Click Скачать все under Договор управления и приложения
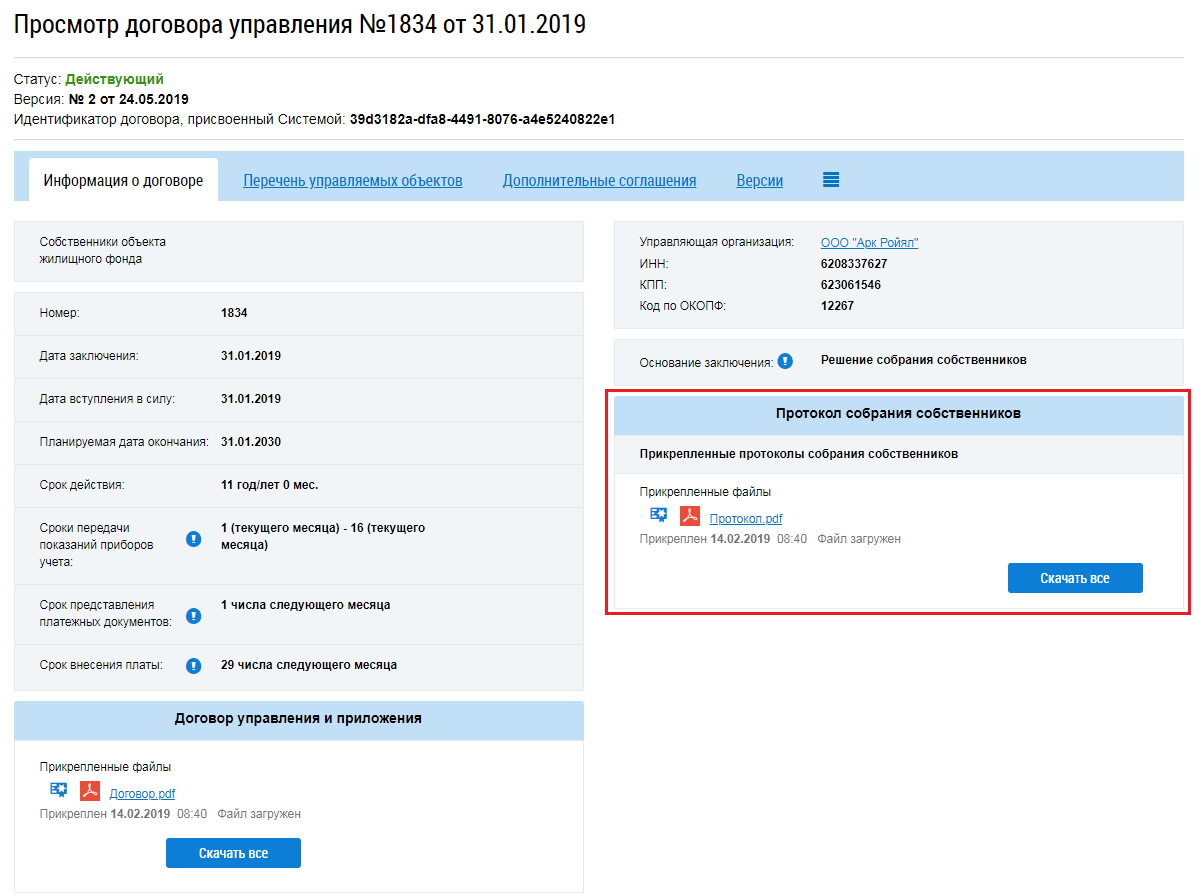The height and width of the screenshot is (896, 1201). coord(233,853)
